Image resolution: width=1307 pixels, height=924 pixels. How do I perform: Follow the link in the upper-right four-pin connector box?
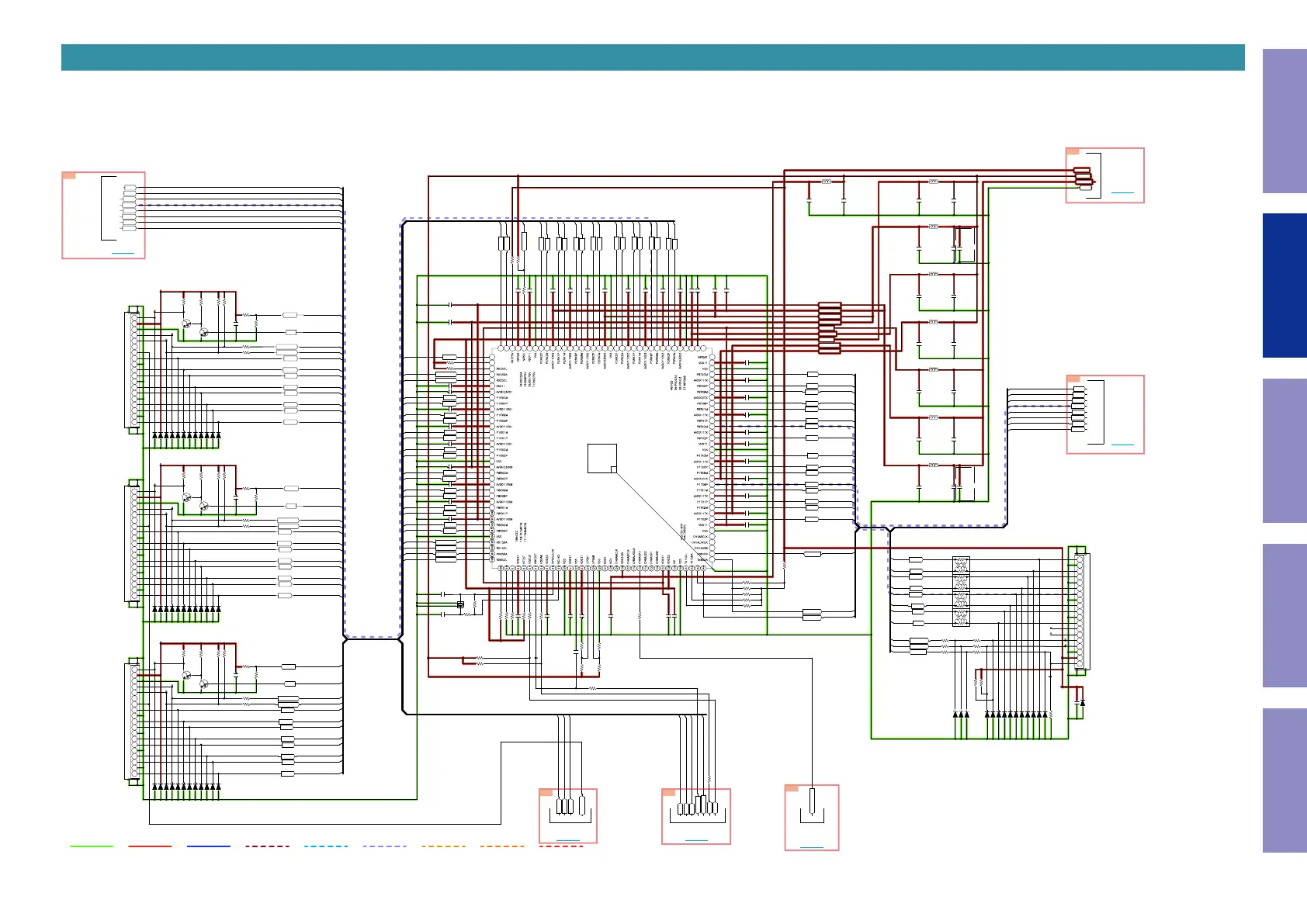1122,192
